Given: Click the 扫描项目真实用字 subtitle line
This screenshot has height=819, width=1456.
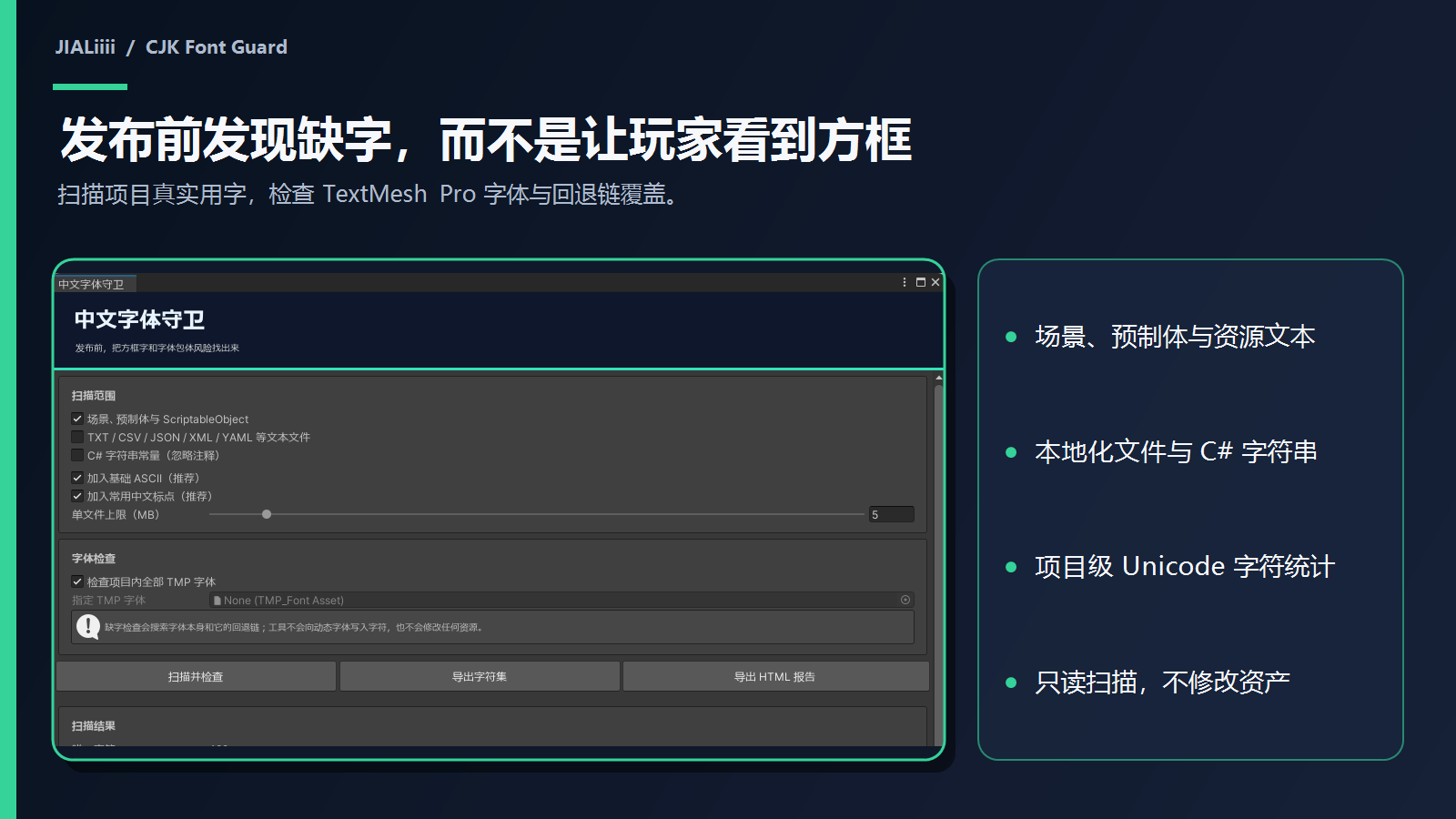Looking at the screenshot, I should tap(369, 195).
